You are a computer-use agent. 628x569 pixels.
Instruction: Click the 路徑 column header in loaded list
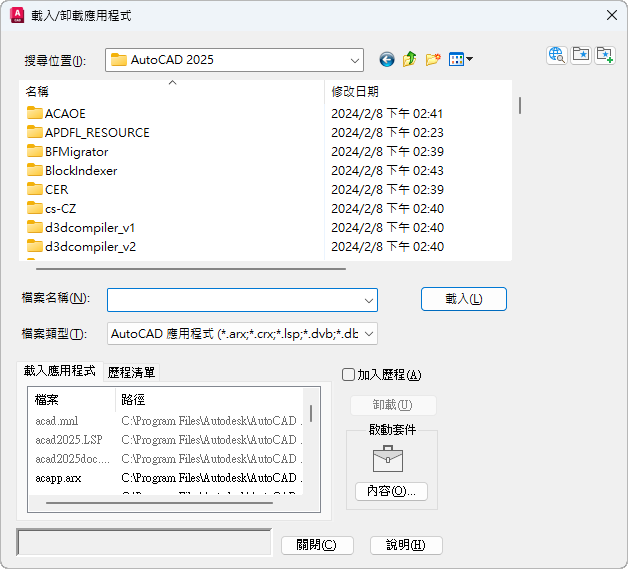pos(209,400)
